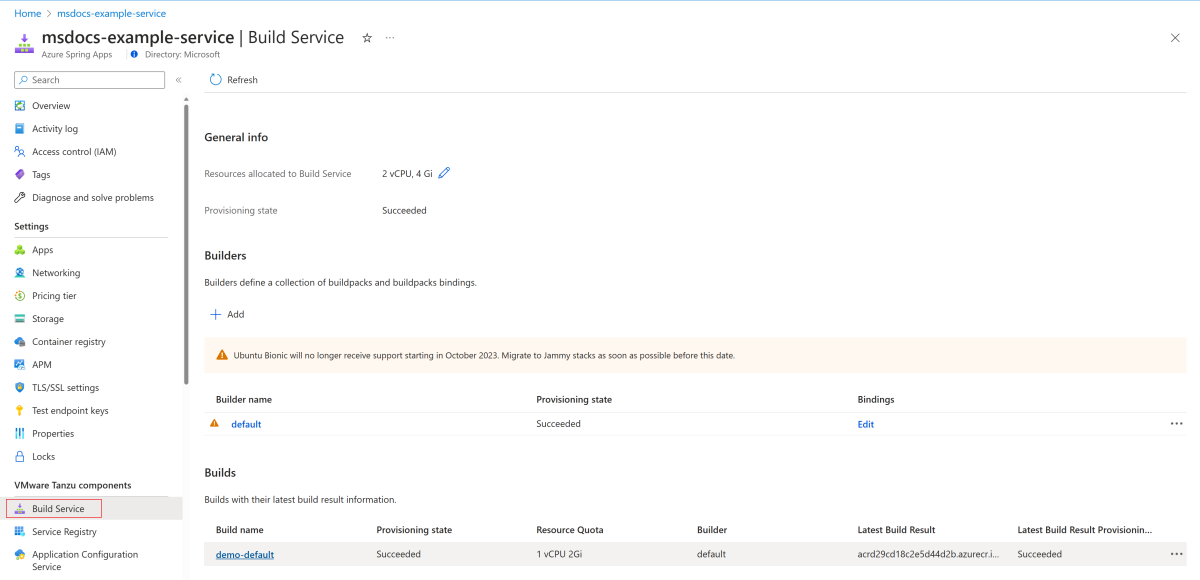Viewport: 1200px width, 580px height.
Task: Click the Apps icon in sidebar
Action: (20, 250)
